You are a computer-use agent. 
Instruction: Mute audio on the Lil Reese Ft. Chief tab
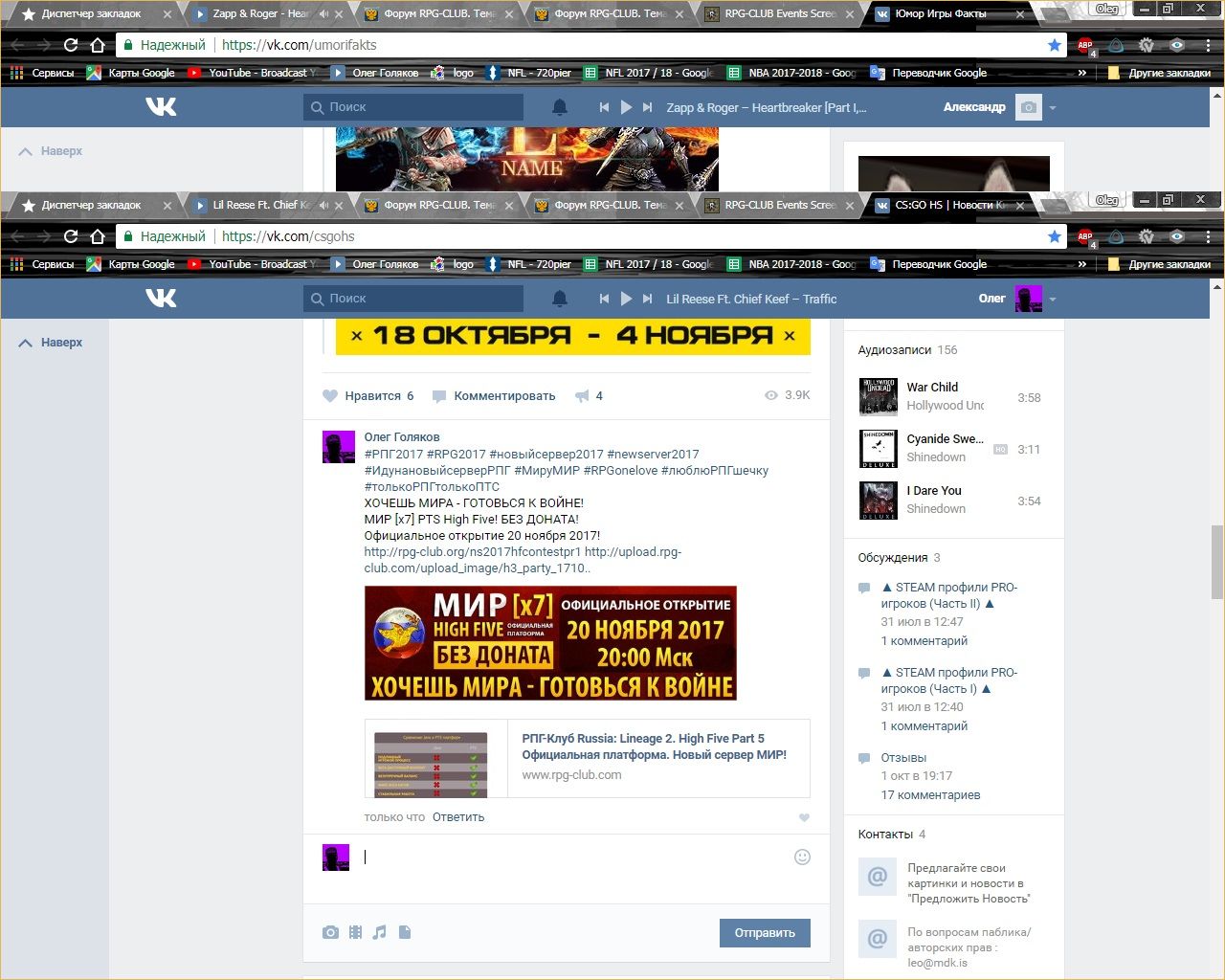coord(323,205)
